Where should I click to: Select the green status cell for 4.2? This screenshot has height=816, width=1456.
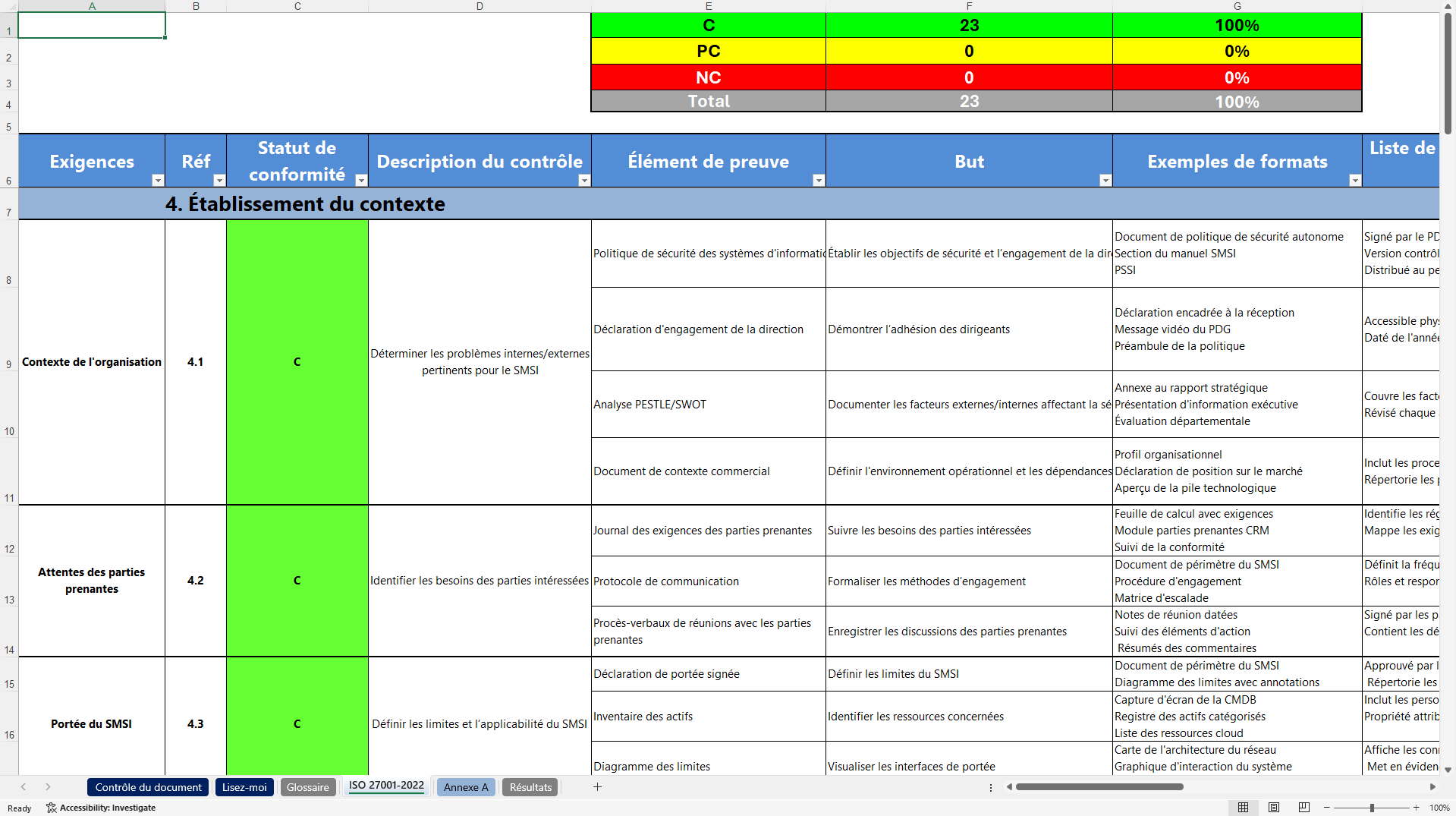297,581
